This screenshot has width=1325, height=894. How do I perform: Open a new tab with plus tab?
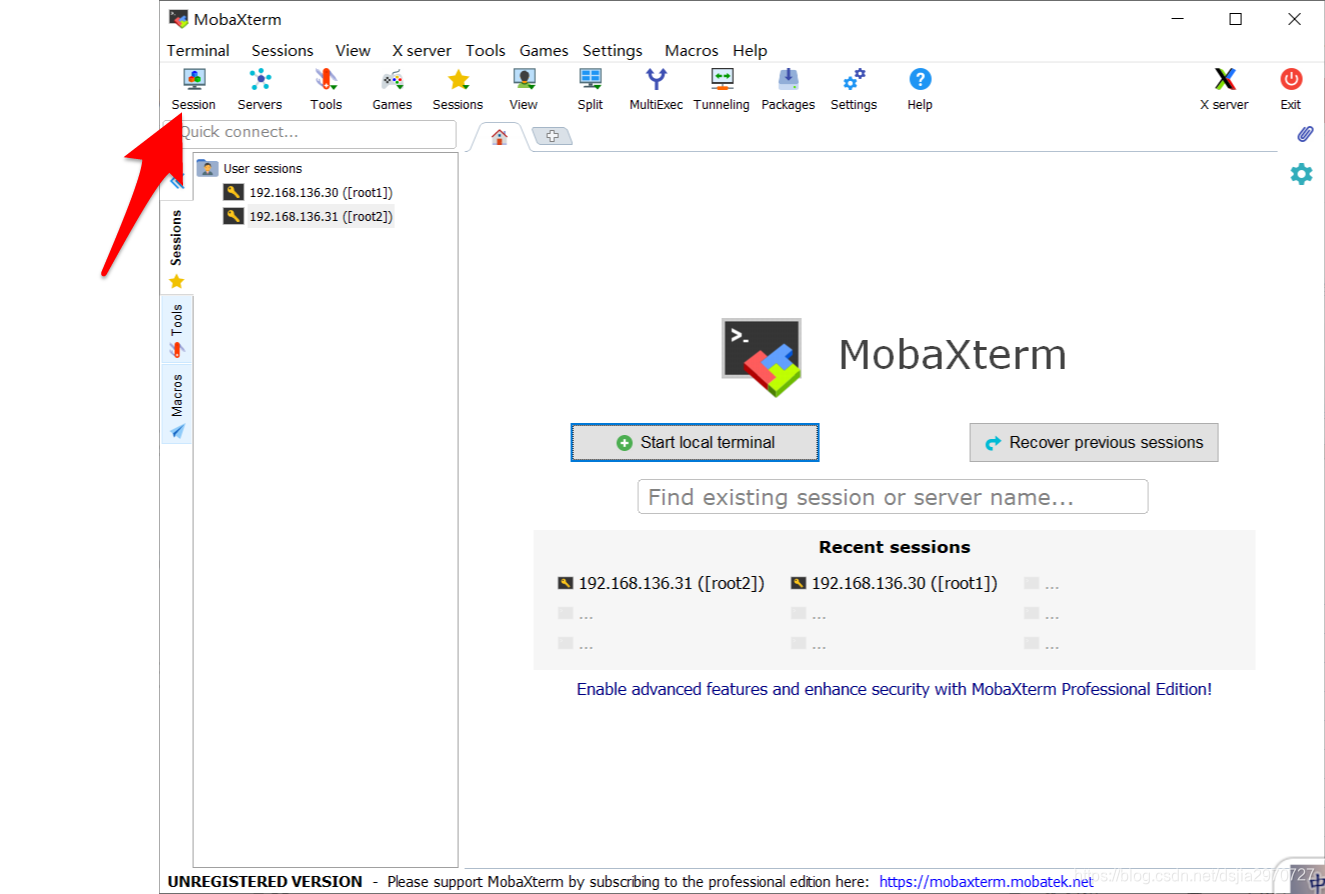(x=551, y=136)
